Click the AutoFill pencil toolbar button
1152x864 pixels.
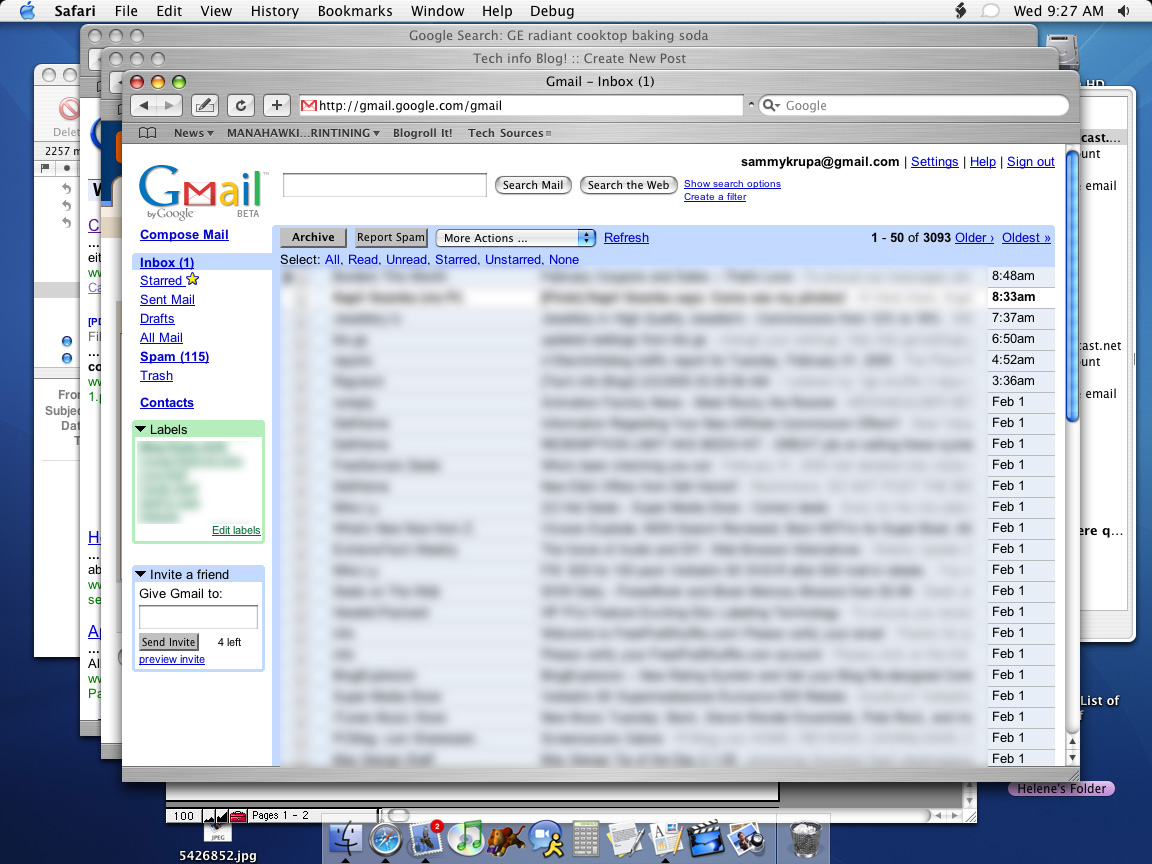(205, 106)
